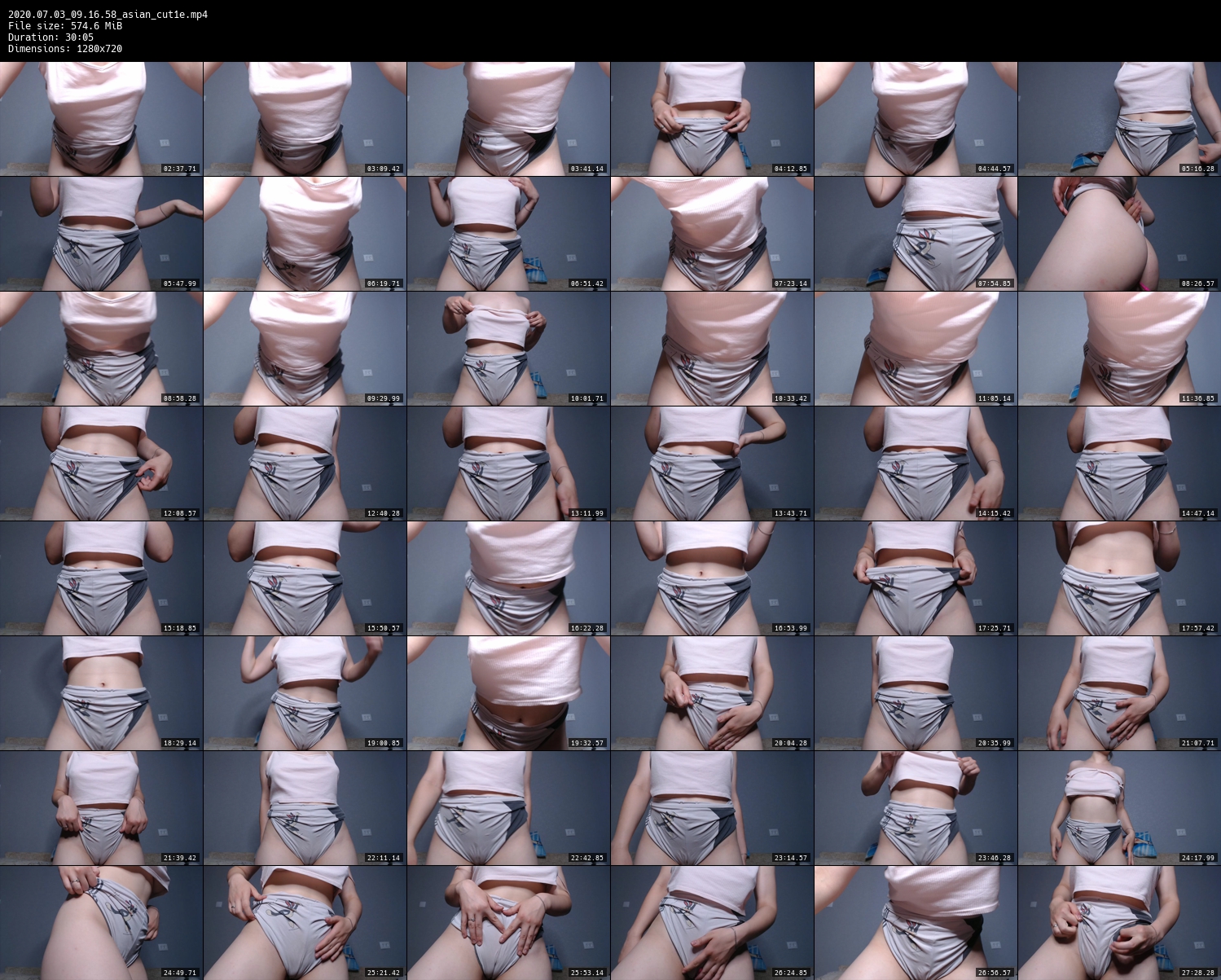Select the frame timestamped 06:19.71
Viewport: 1221px width, 980px height.
305,234
